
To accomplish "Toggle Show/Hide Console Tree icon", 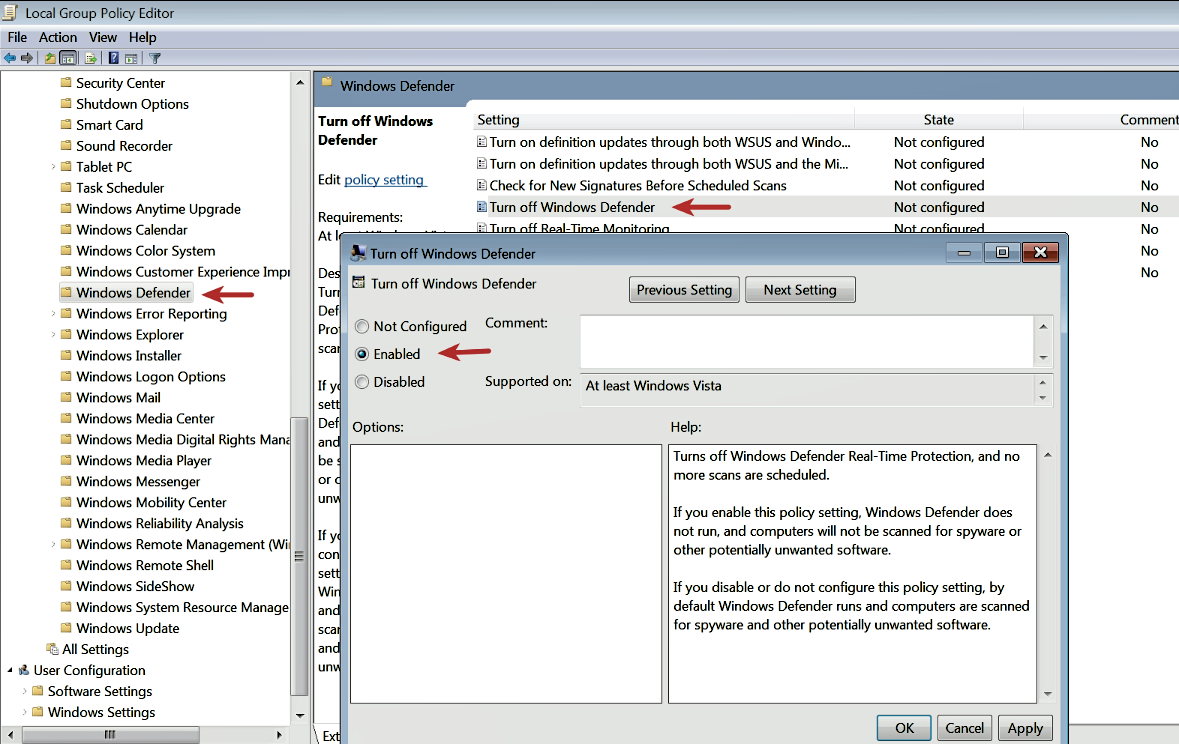I will pyautogui.click(x=68, y=58).
